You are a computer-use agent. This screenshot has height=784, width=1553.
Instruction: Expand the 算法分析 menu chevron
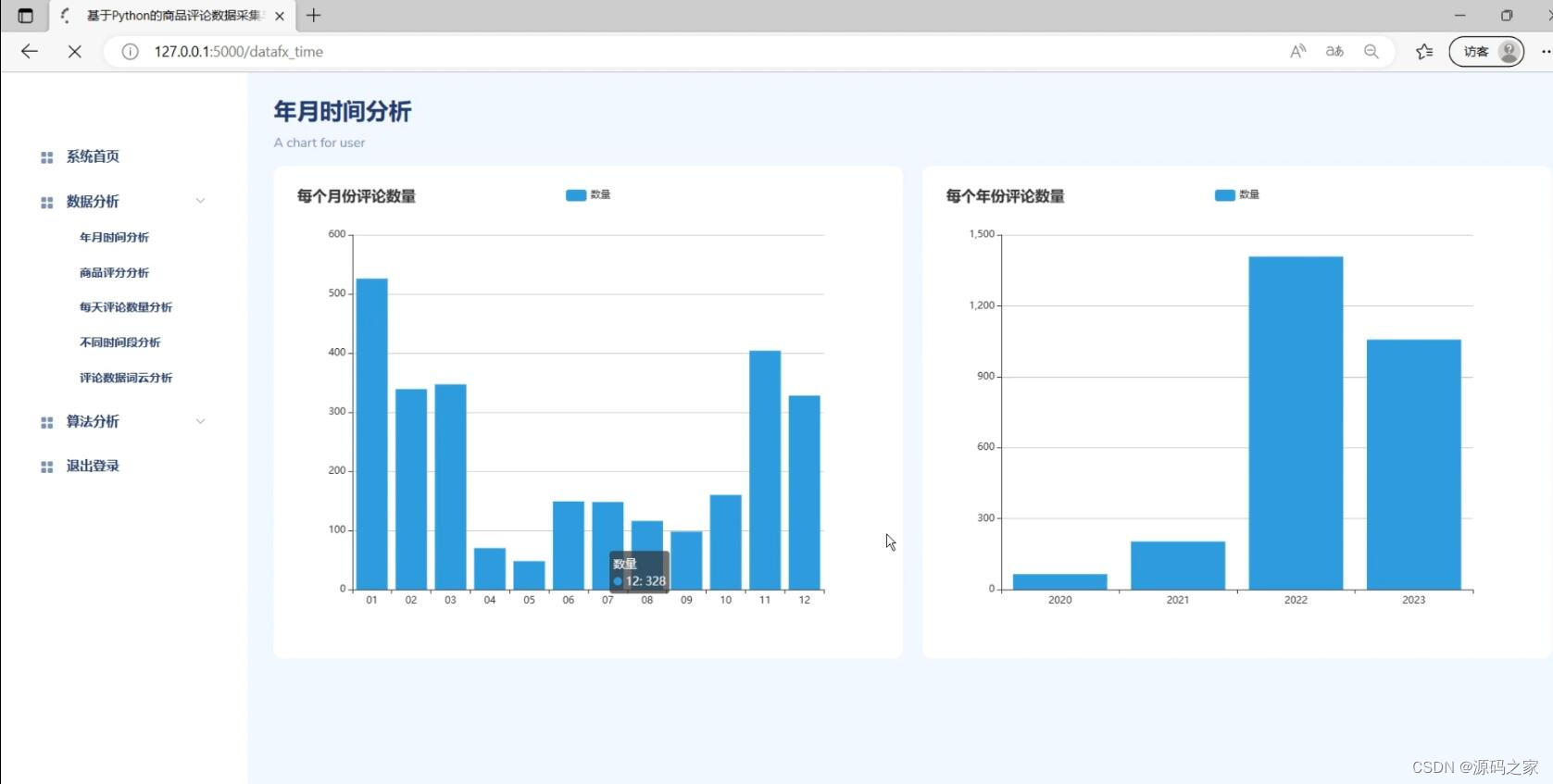[x=200, y=421]
